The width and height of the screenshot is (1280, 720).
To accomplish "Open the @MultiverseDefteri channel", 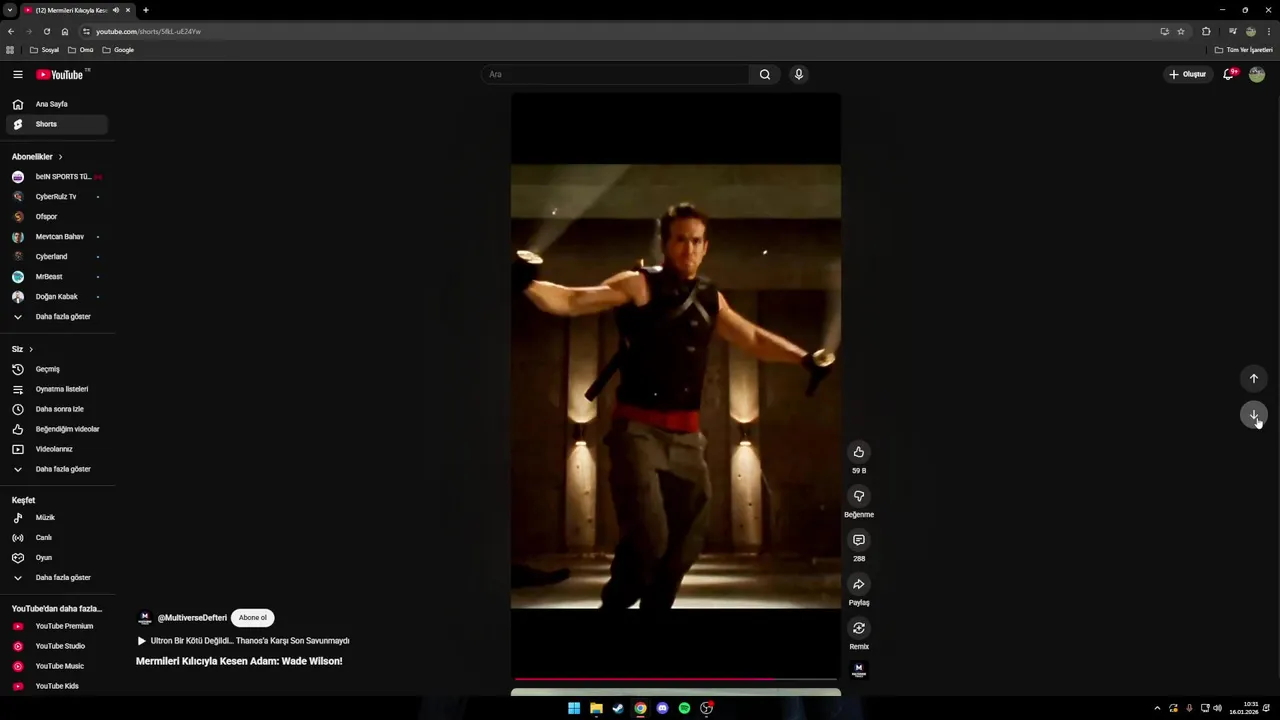I will coord(192,618).
